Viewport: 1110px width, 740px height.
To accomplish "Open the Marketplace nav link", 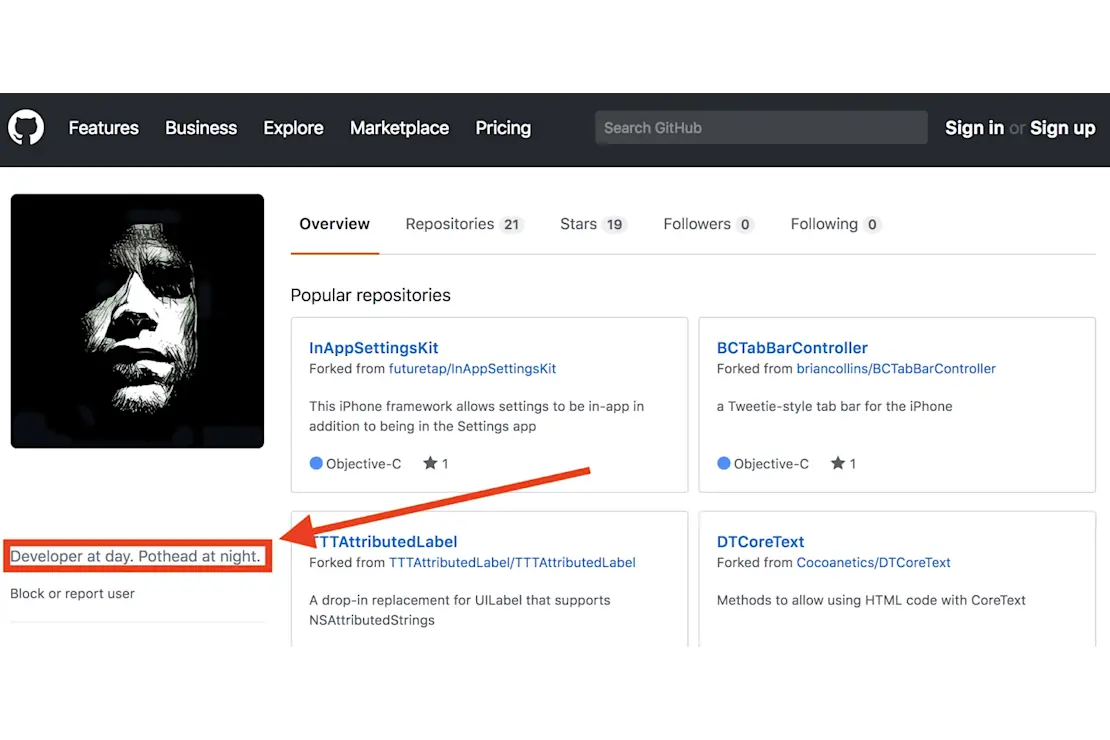I will 399,128.
